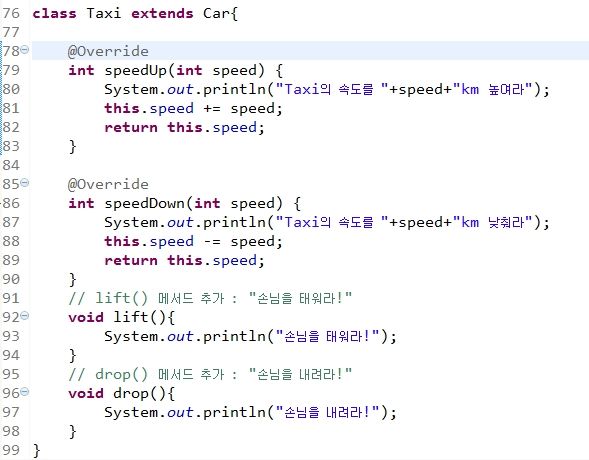This screenshot has width=589, height=460.
Task: Click line number 76 in the gutter
Action: 11,14
